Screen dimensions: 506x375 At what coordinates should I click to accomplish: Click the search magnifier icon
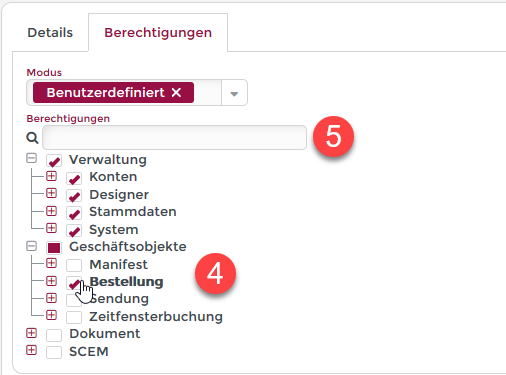(x=32, y=138)
